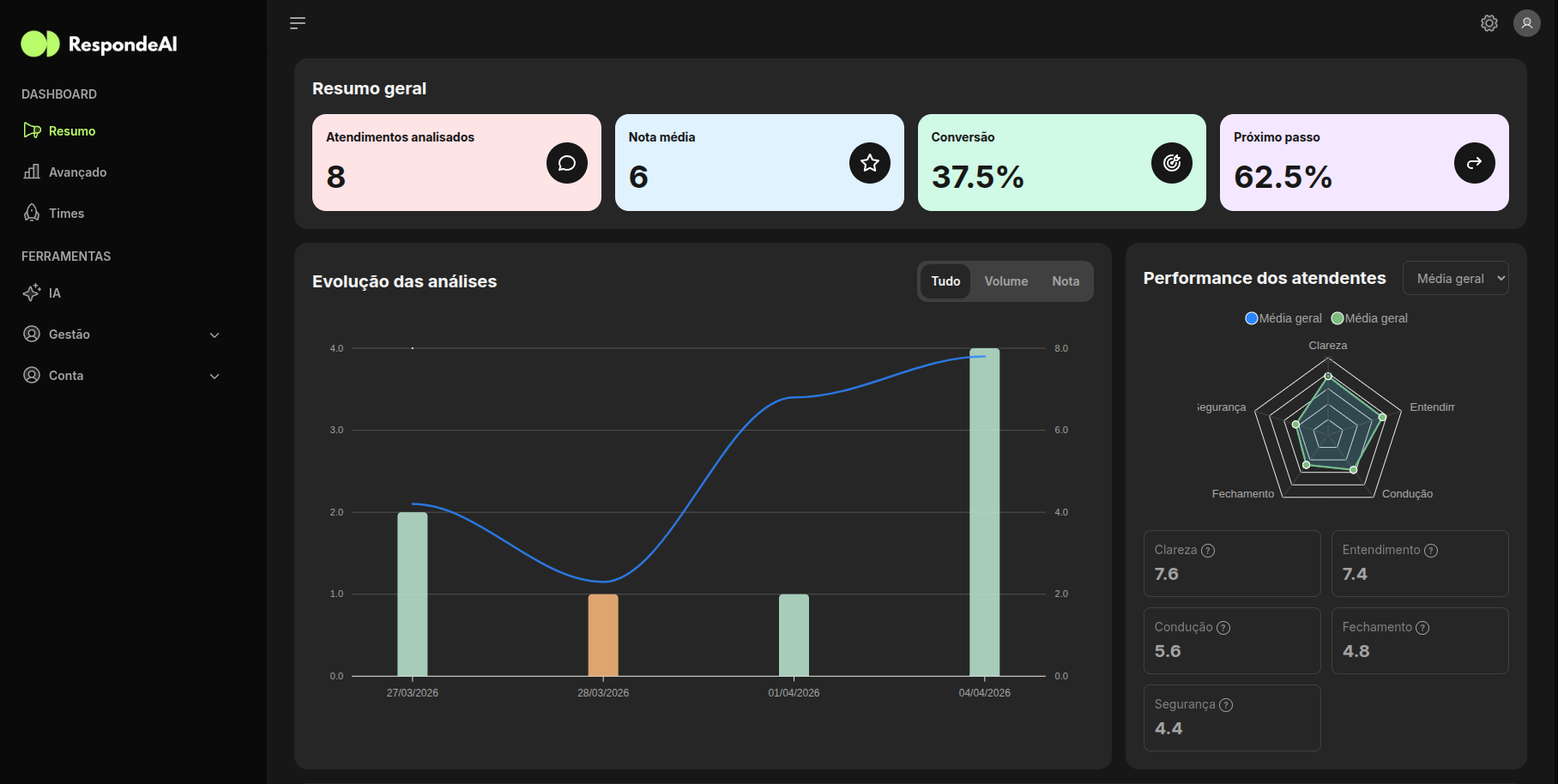Click the help icon next to Clareza score

coord(1208,550)
